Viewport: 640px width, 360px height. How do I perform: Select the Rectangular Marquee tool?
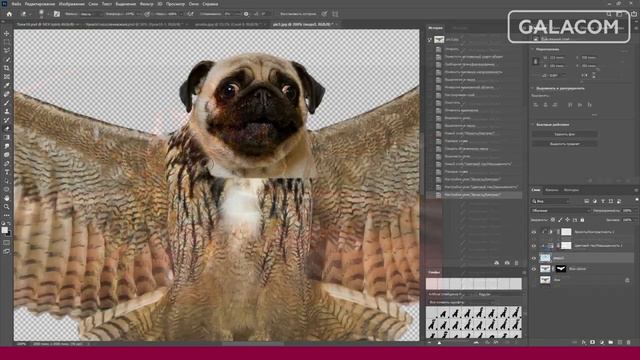point(7,42)
